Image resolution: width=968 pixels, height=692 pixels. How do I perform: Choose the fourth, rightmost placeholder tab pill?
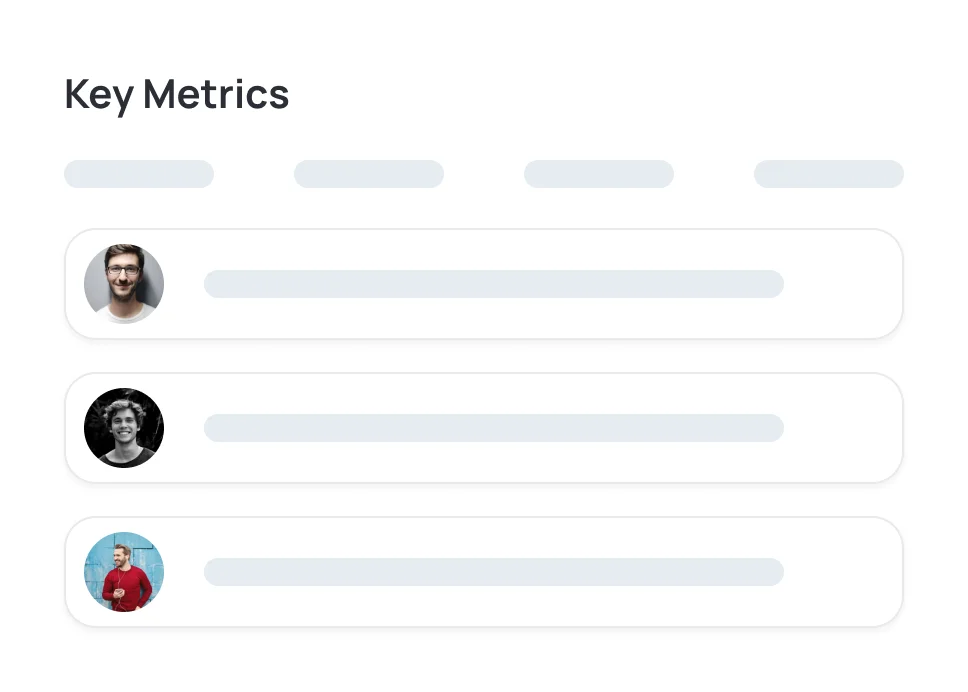(829, 174)
